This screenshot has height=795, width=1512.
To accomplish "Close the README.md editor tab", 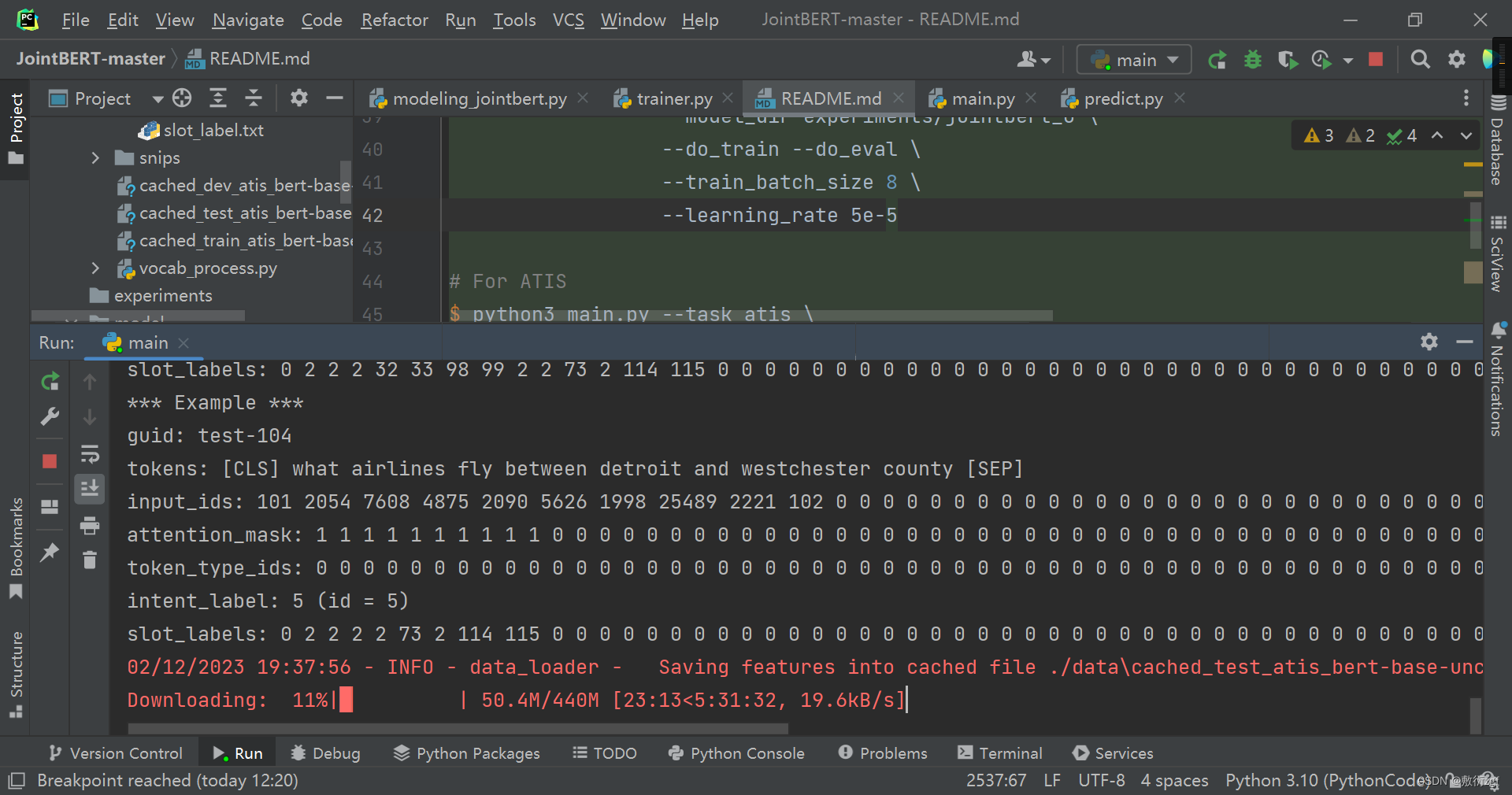I will point(898,98).
